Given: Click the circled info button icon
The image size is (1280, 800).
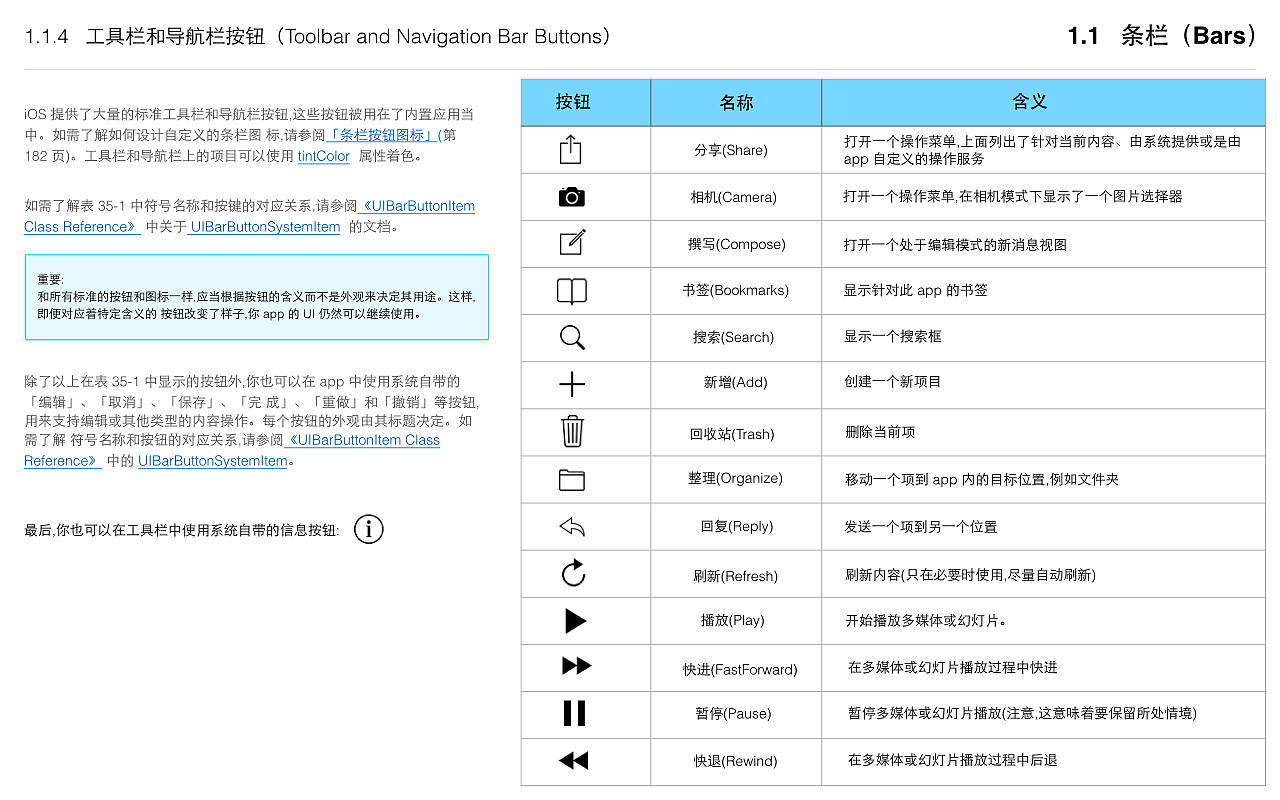Looking at the screenshot, I should (368, 529).
